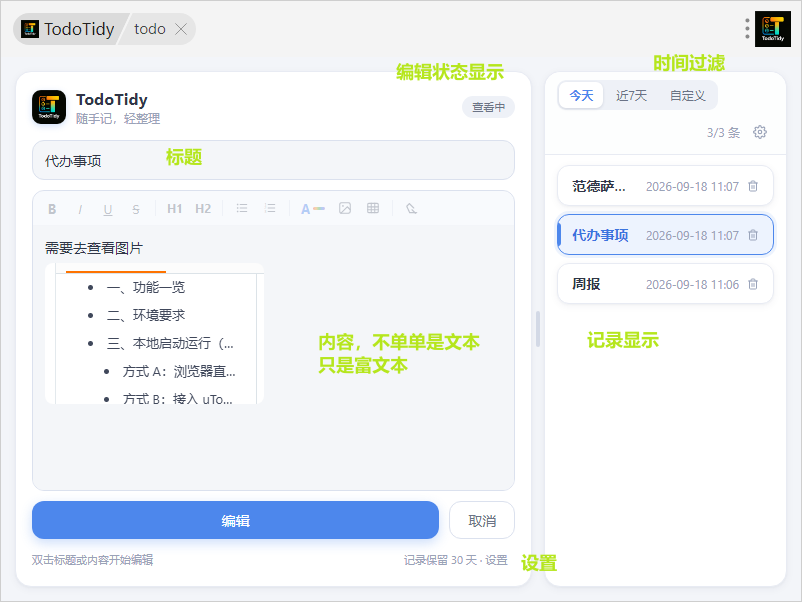Click the 取消 button
This screenshot has height=602, width=802.
482,520
